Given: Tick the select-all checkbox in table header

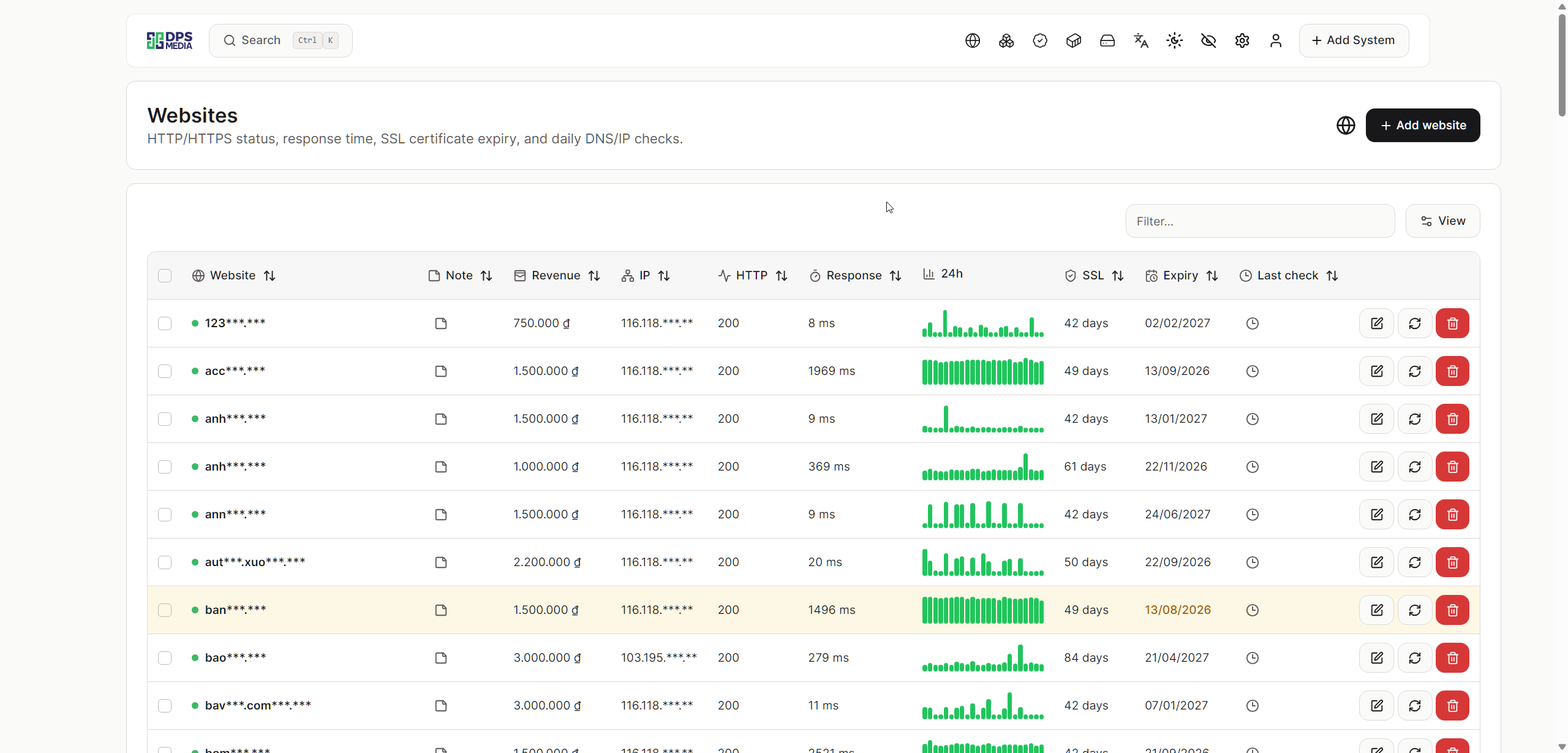Looking at the screenshot, I should pyautogui.click(x=165, y=276).
